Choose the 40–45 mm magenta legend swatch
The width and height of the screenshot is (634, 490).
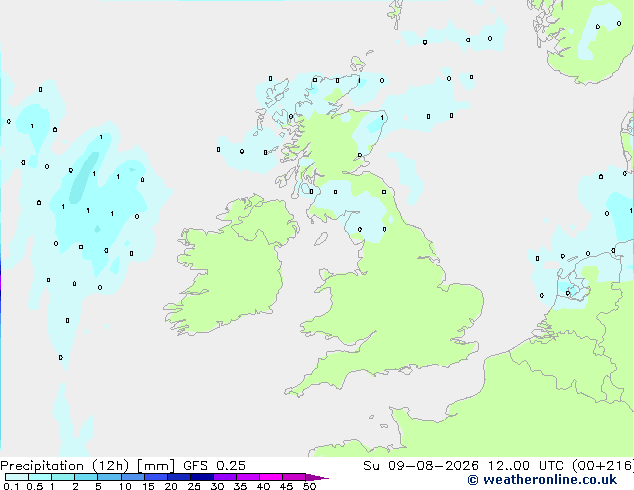coord(271,477)
